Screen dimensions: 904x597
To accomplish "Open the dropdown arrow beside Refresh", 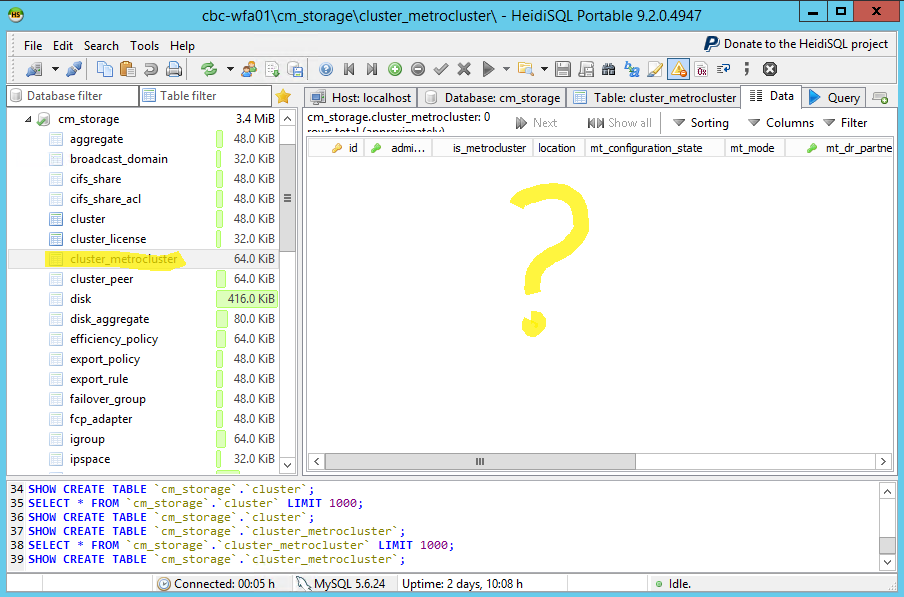I will (229, 69).
